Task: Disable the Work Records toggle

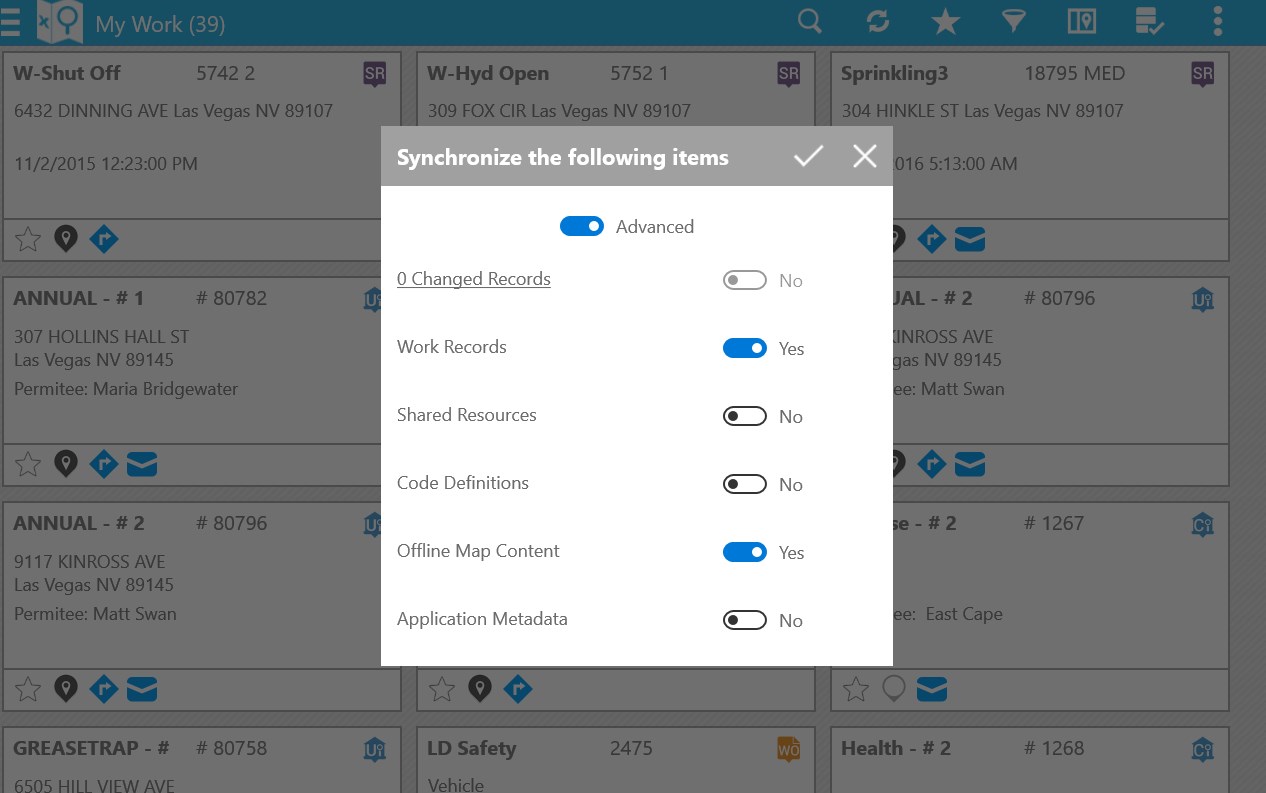Action: click(x=745, y=348)
